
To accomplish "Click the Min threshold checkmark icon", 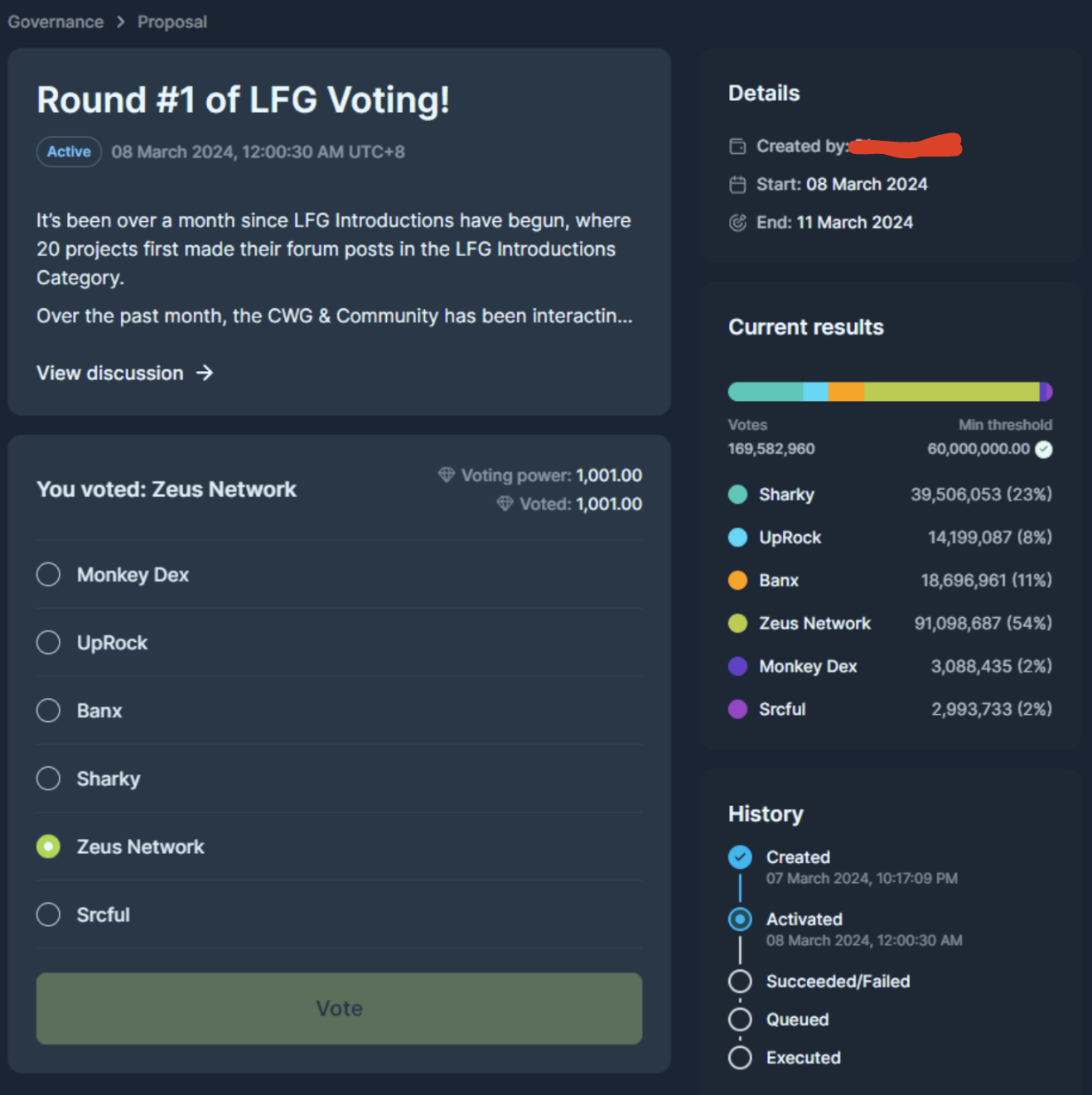I will click(1044, 449).
